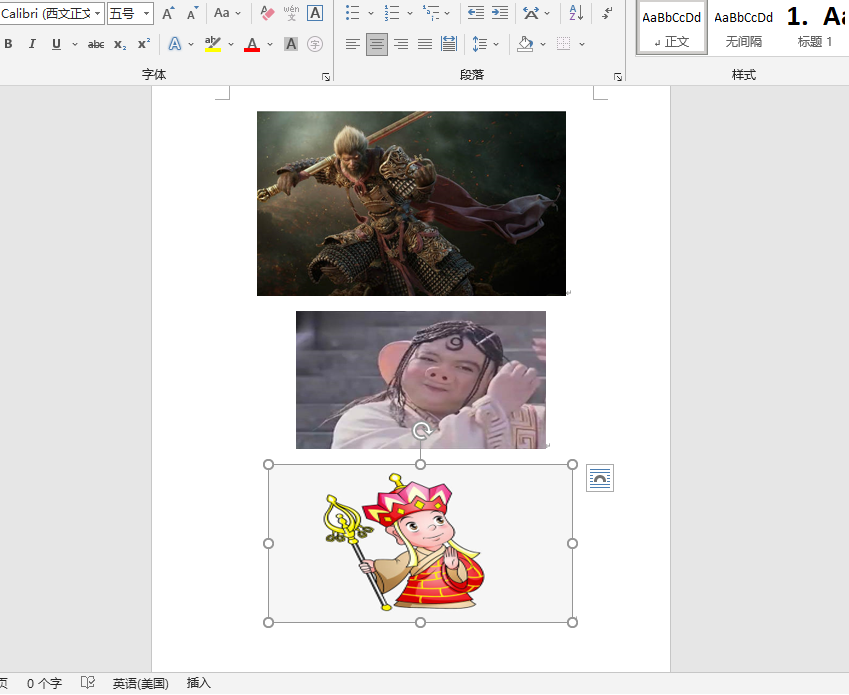Click the decrease font size icon
Screen dimensions: 849x695
pos(192,13)
